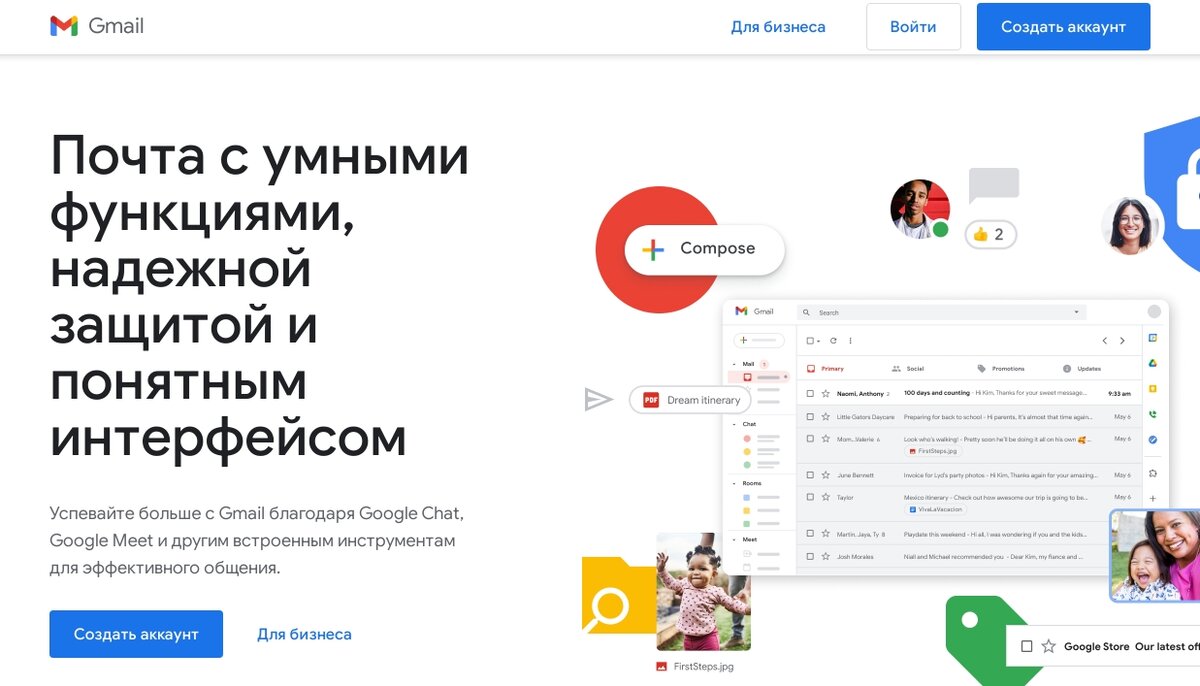Open the Social inbox tab
Screen dimensions: 1200x686
coord(915,368)
